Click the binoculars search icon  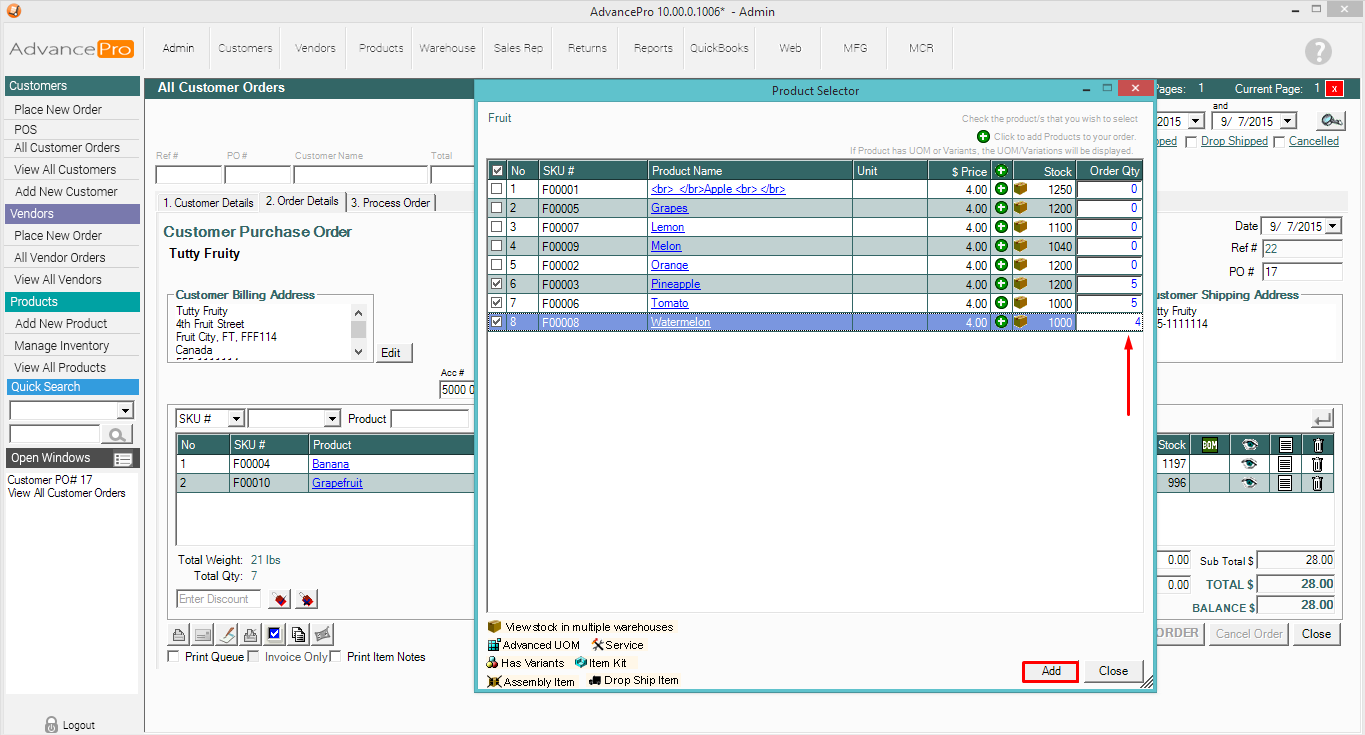(1329, 121)
